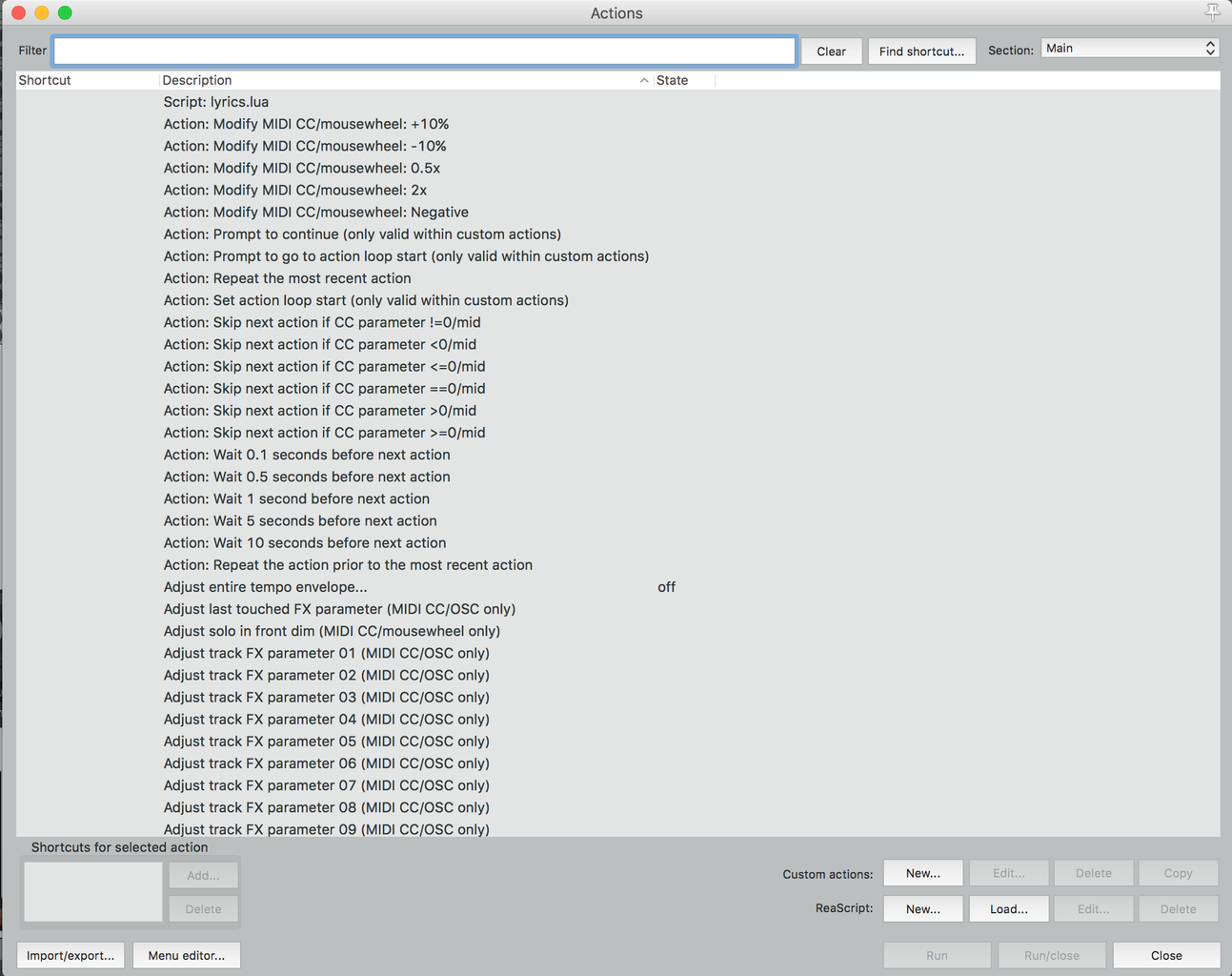This screenshot has width=1232, height=976.
Task: Select 'Skip next action if CC parameter >0/mid'
Action: point(617,410)
